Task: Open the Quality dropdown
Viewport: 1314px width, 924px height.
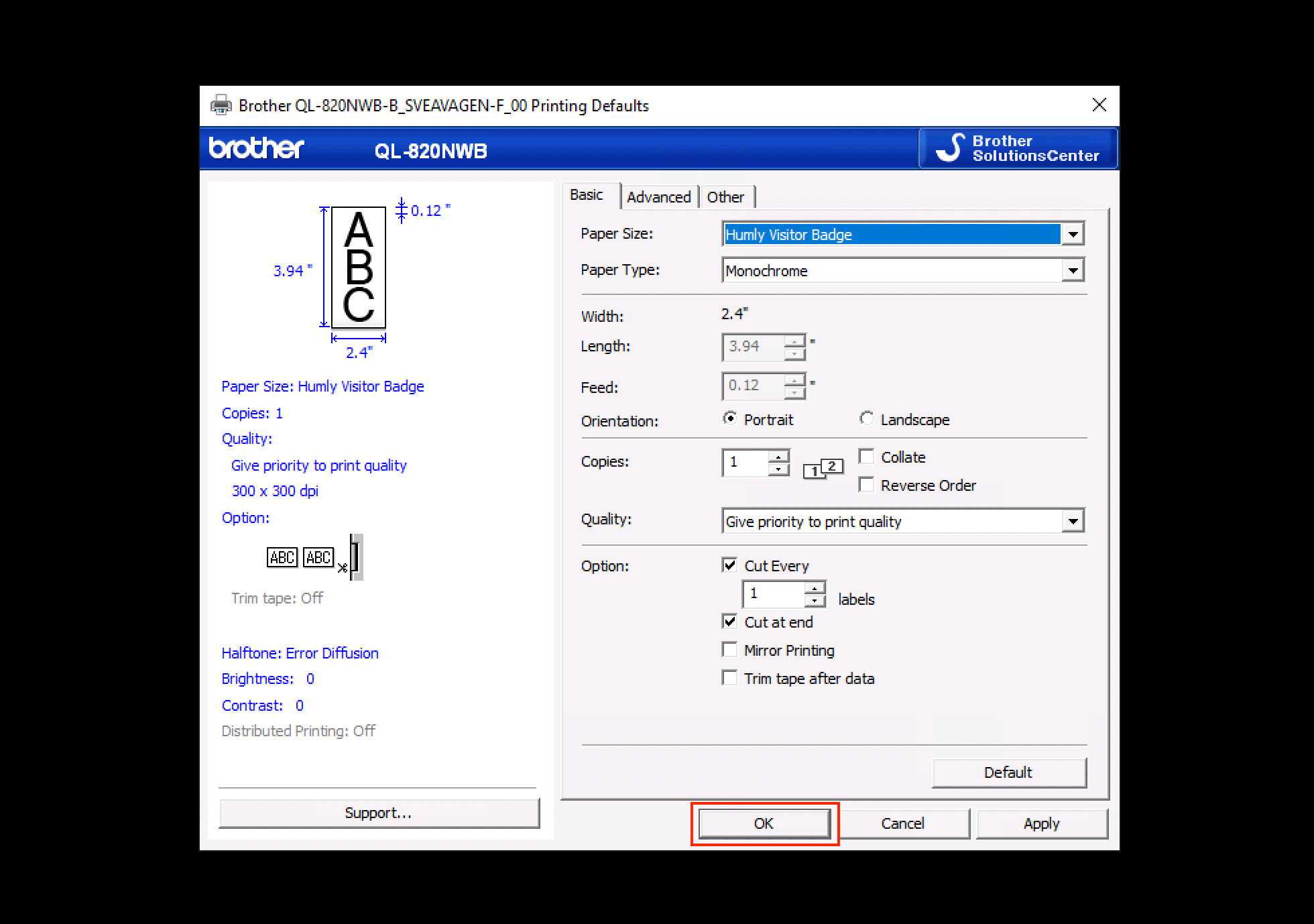Action: [903, 521]
